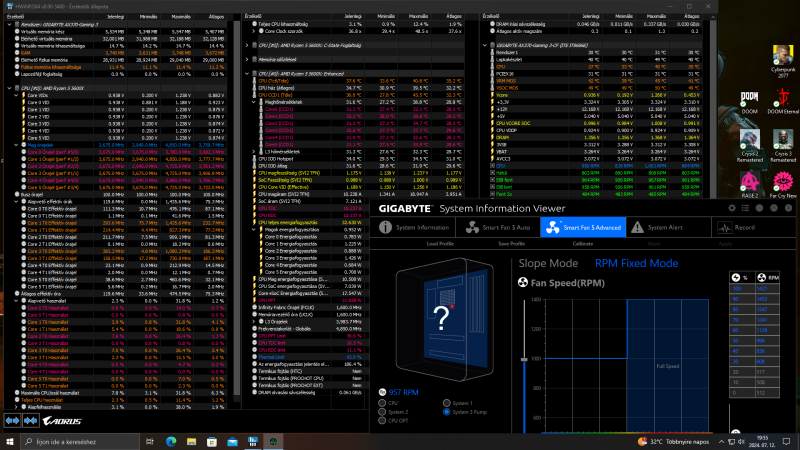Click the PC case image with question mark

pos(444,319)
